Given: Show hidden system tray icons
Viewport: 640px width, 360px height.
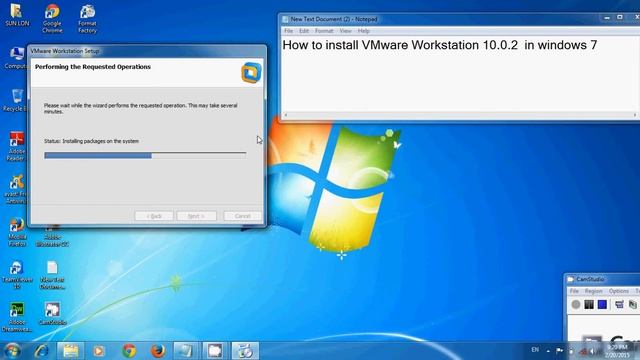Looking at the screenshot, I should 548,351.
